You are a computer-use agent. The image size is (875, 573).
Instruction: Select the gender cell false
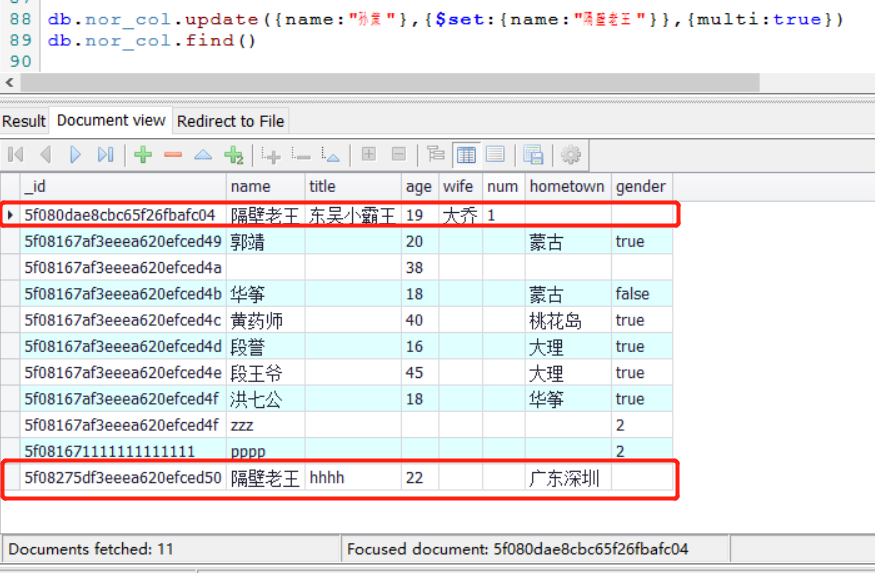642,294
